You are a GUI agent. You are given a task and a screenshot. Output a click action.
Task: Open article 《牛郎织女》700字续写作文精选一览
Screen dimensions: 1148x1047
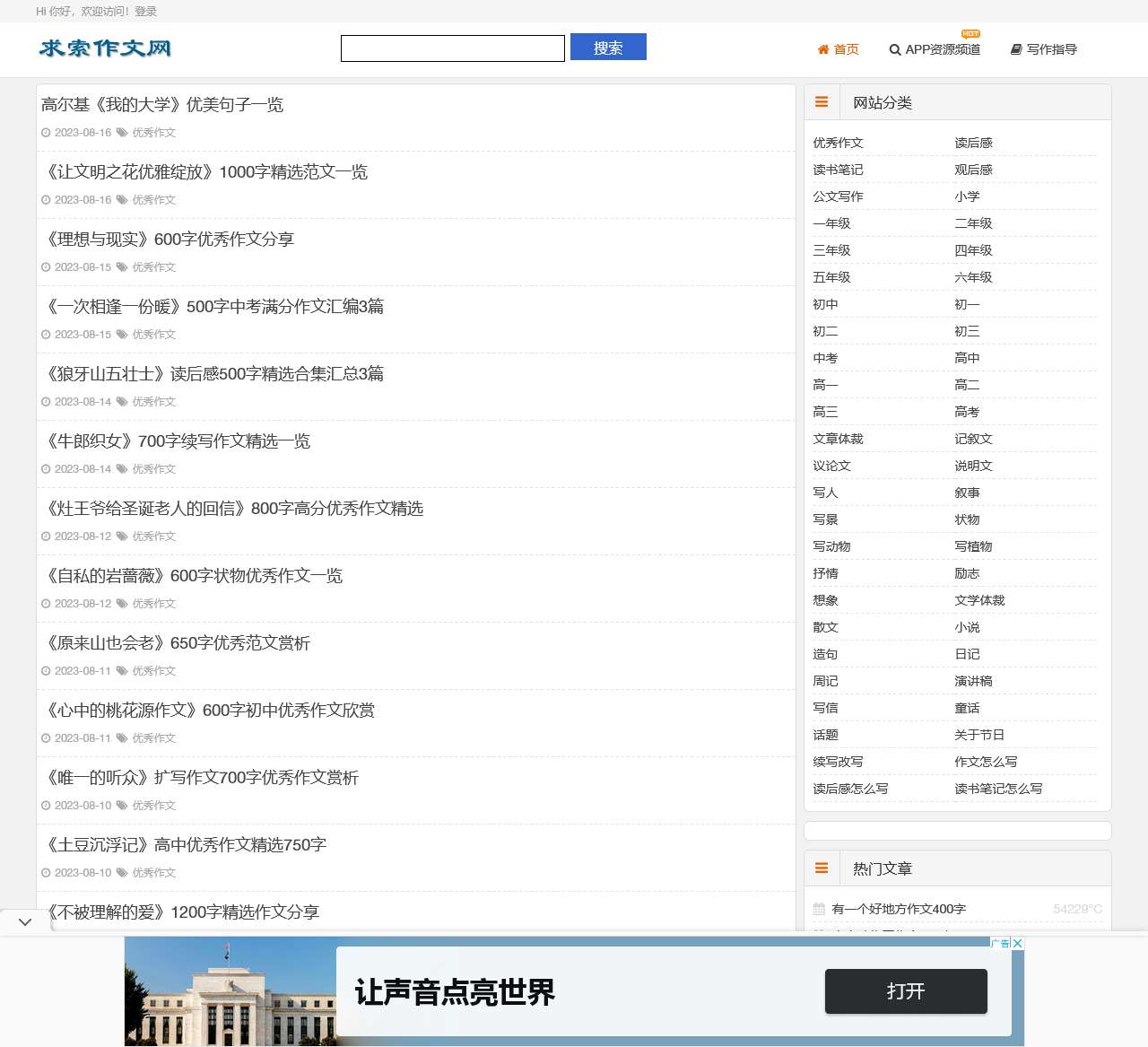(176, 441)
